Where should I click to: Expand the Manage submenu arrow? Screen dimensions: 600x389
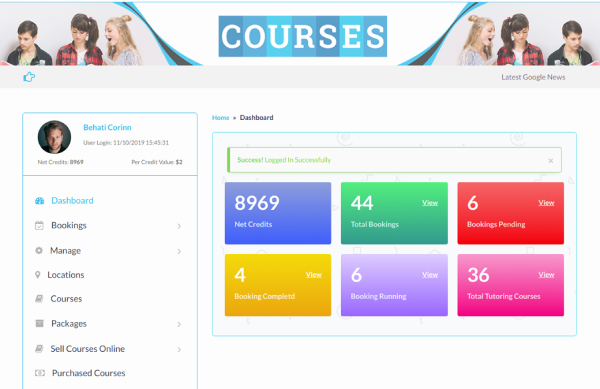pyautogui.click(x=179, y=251)
